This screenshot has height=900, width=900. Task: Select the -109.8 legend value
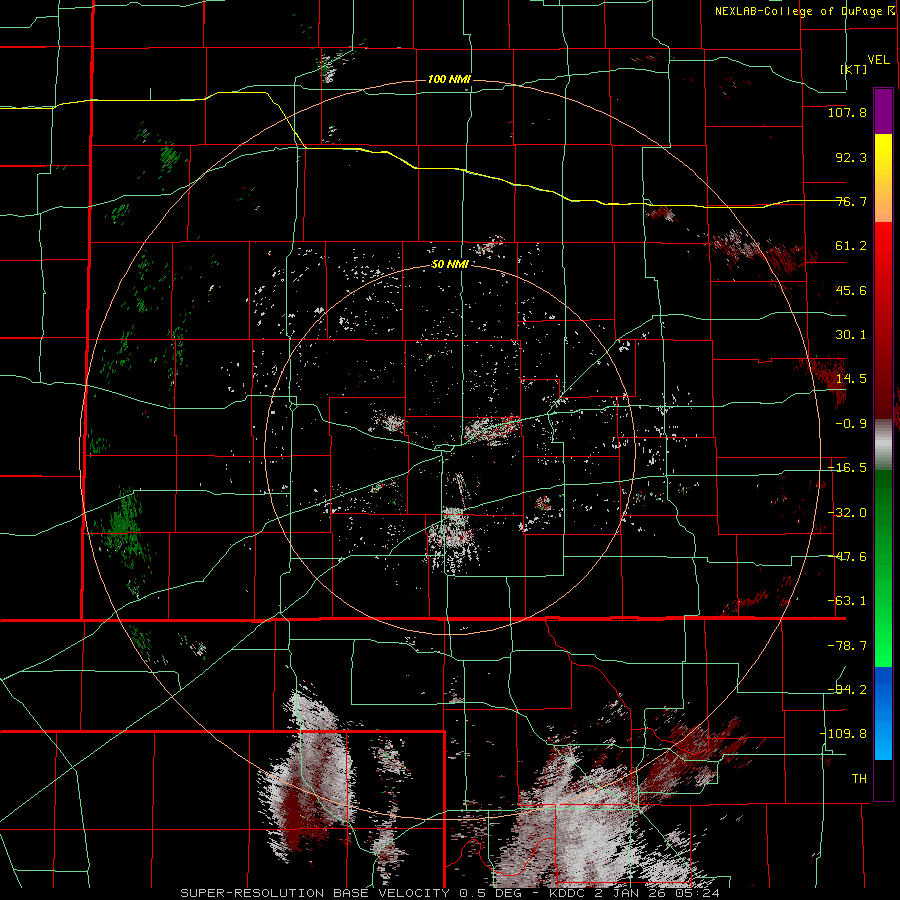[x=843, y=734]
